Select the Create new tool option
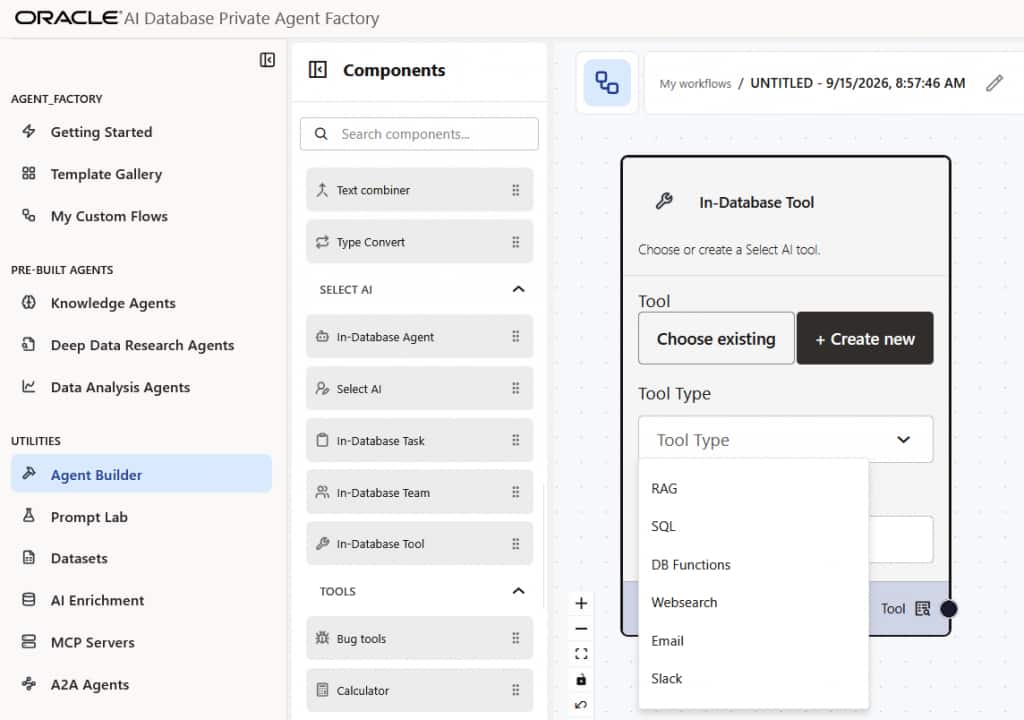 pos(865,338)
